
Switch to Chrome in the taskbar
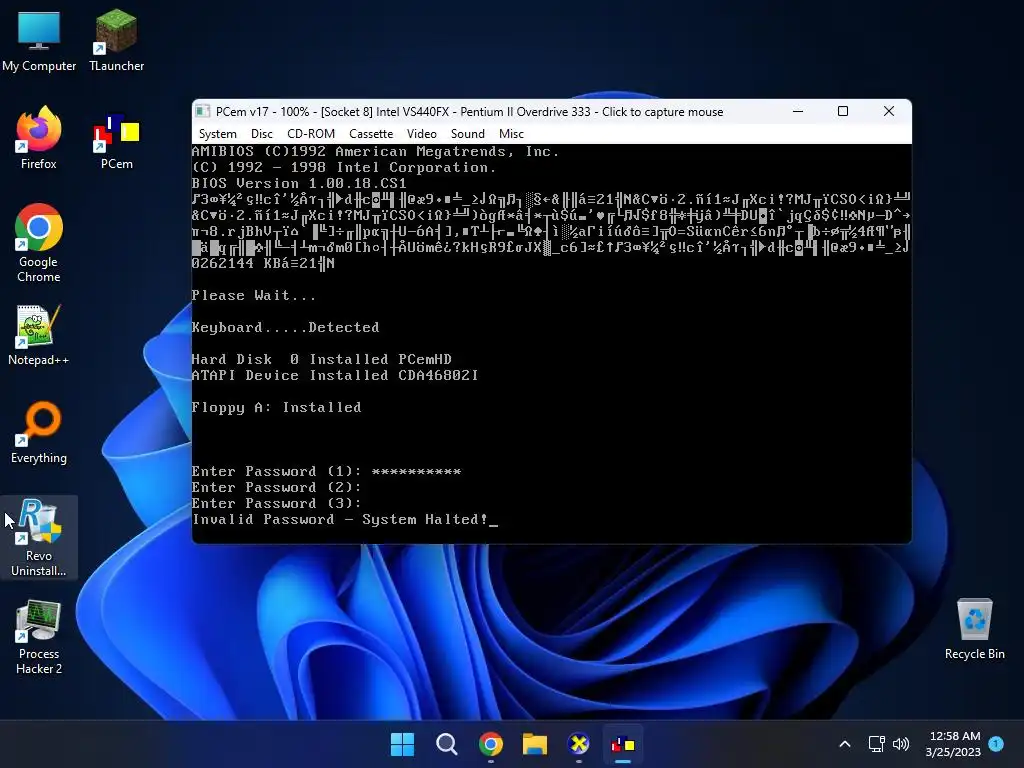[490, 744]
